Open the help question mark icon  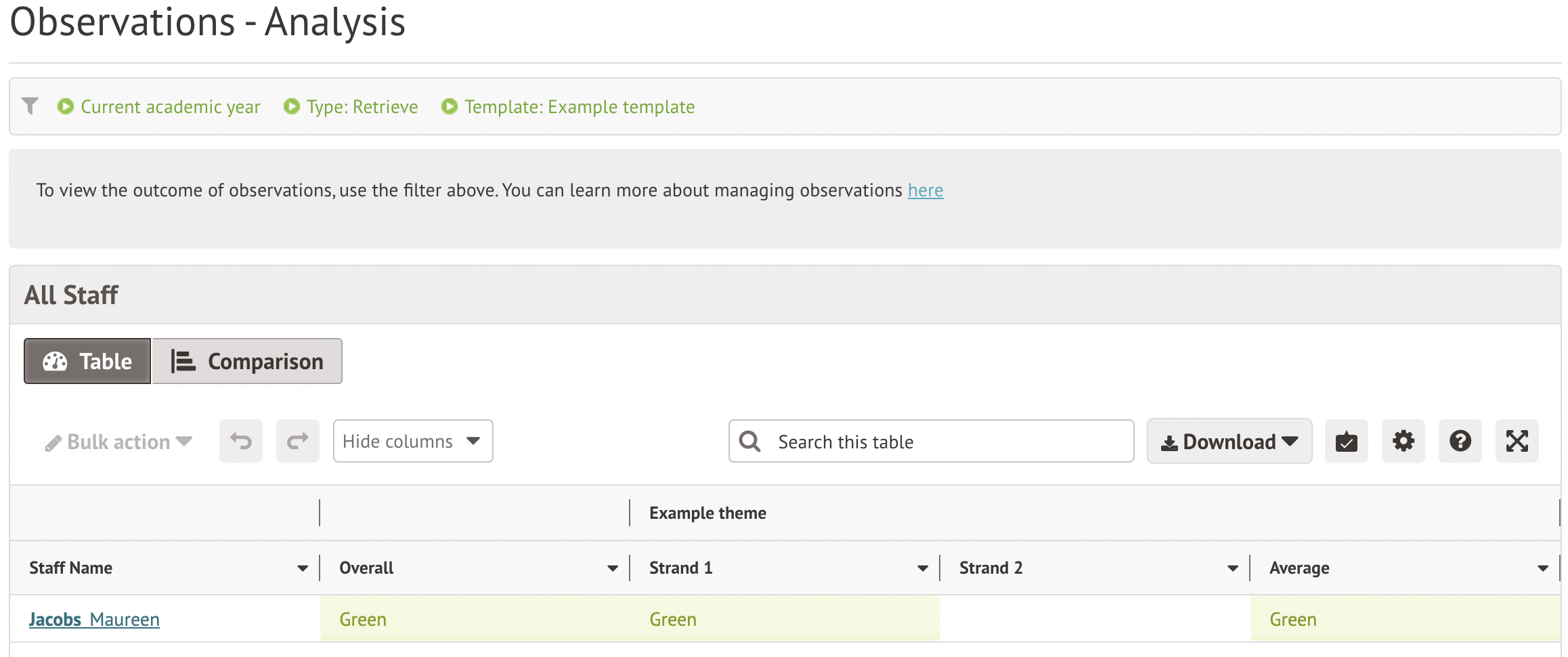[x=1460, y=442]
